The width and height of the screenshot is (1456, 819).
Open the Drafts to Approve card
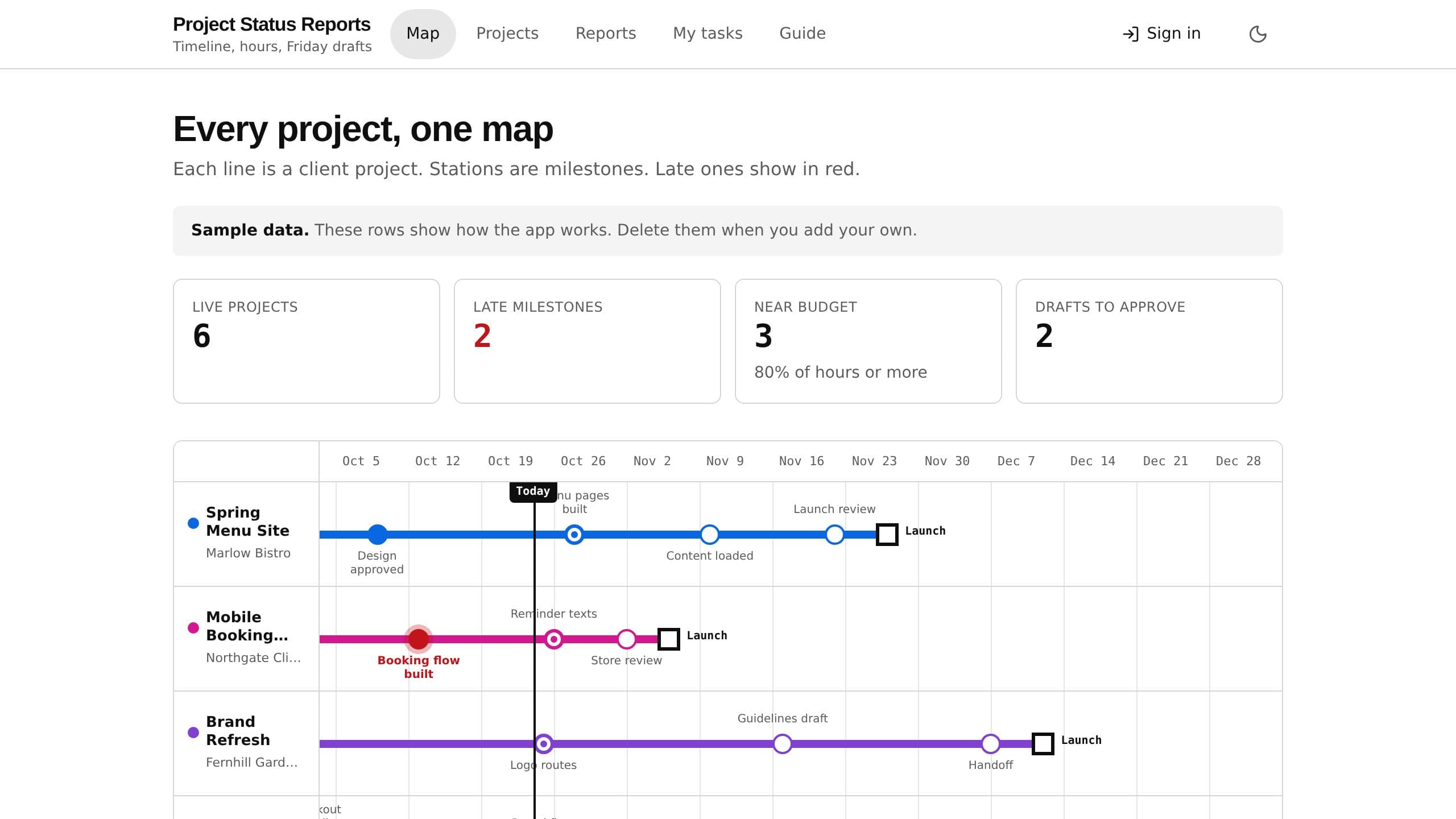[1149, 341]
